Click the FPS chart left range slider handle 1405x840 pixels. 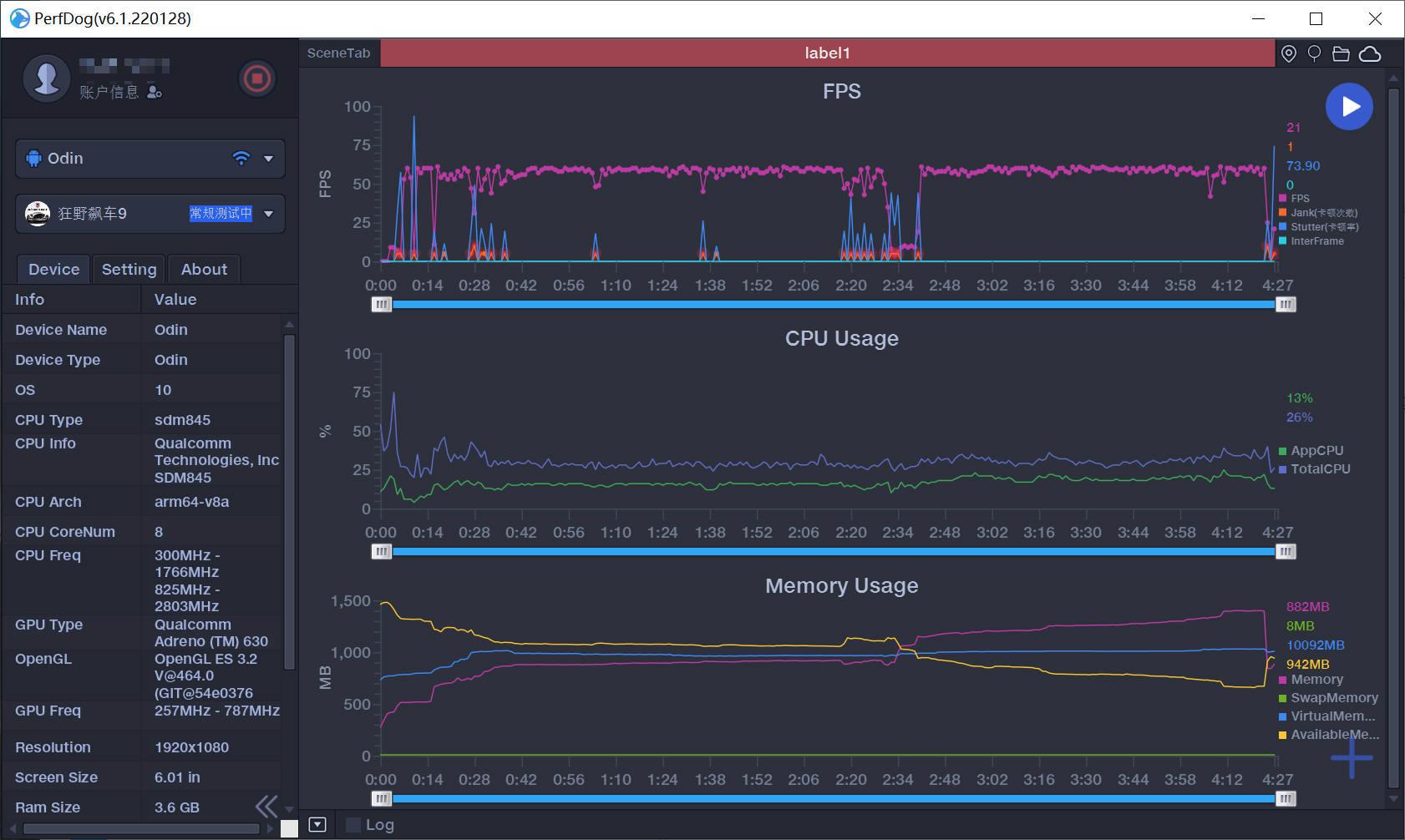click(x=382, y=305)
